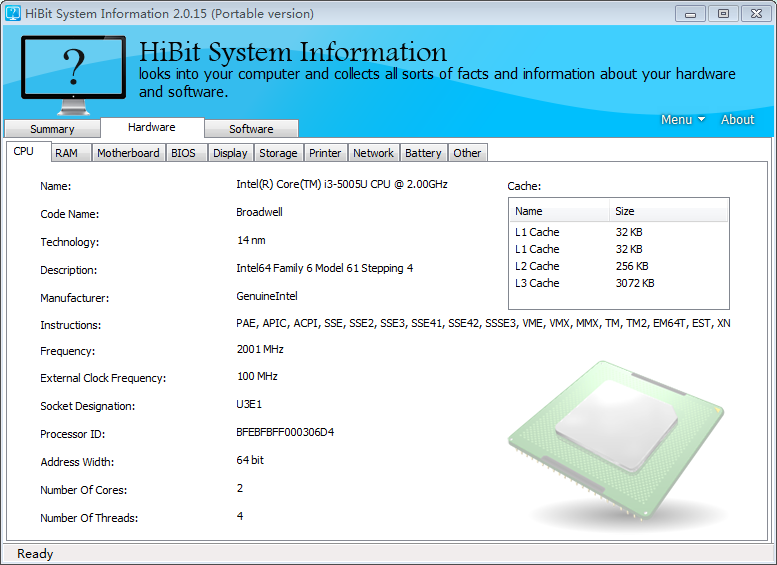Show the Display sub-tab

230,153
